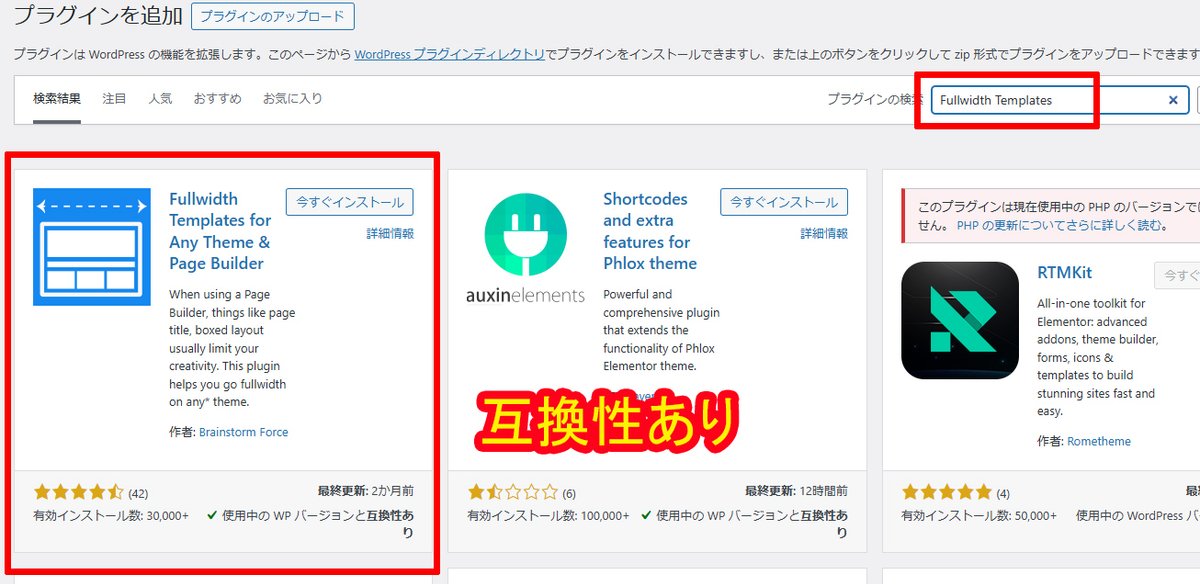1200x584 pixels.
Task: Open the お気に入り tab
Action: tap(292, 99)
